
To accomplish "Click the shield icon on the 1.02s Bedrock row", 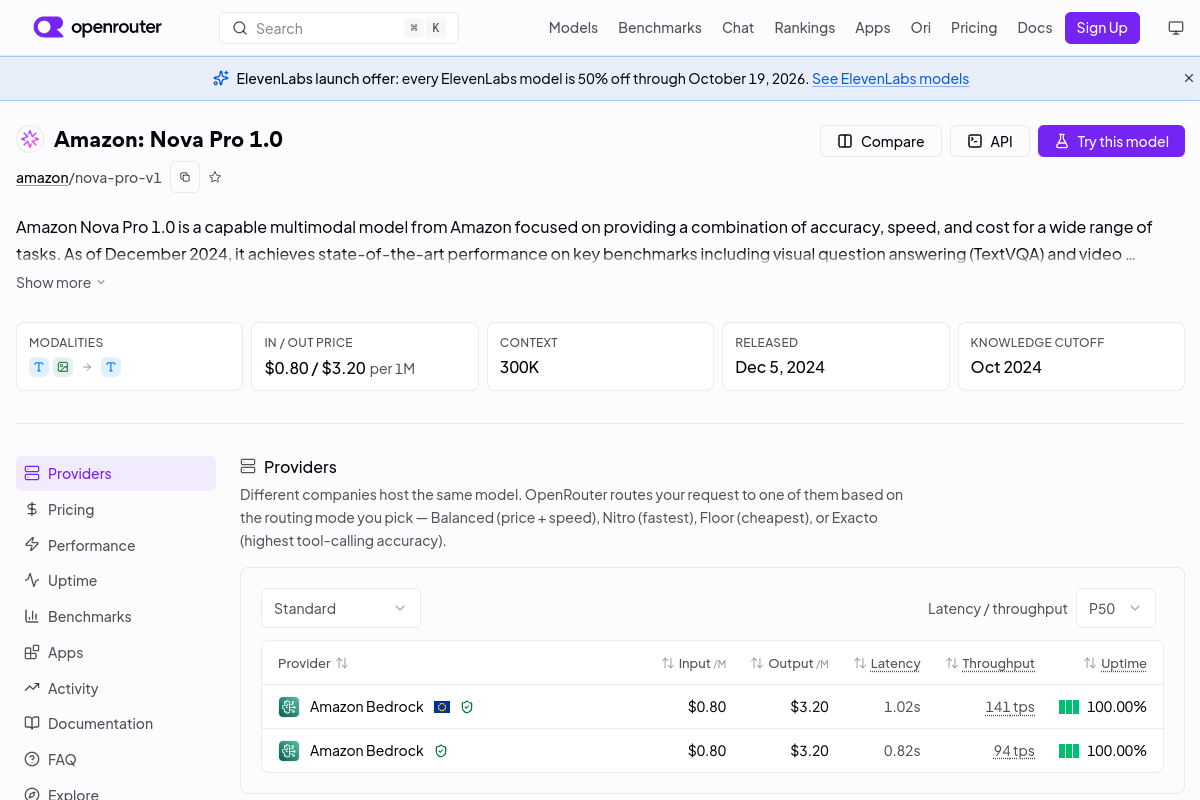I will pos(467,707).
